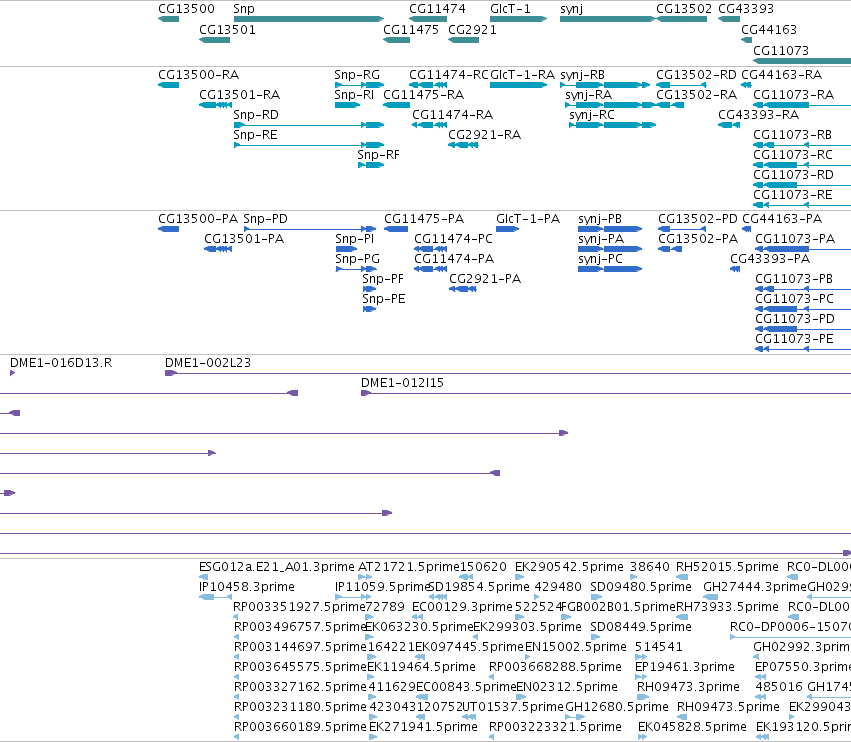Click protein CG13500-PA label

[x=198, y=219]
